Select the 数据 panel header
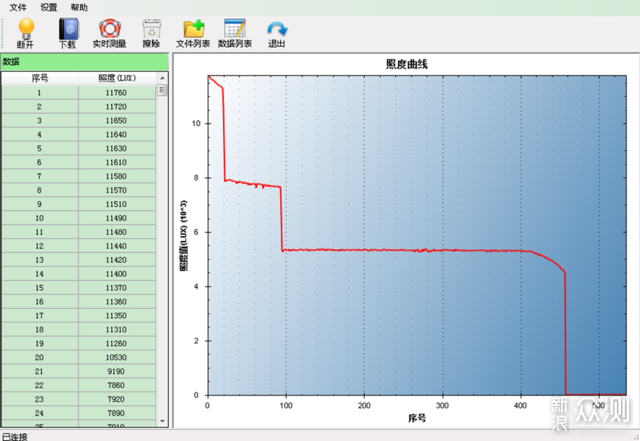The height and width of the screenshot is (441, 640). (84, 62)
